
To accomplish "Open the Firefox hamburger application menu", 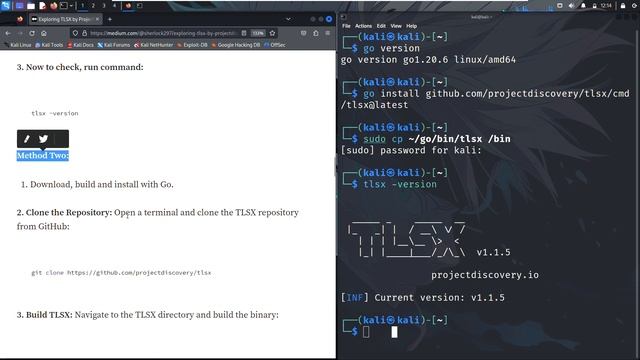I will click(328, 33).
